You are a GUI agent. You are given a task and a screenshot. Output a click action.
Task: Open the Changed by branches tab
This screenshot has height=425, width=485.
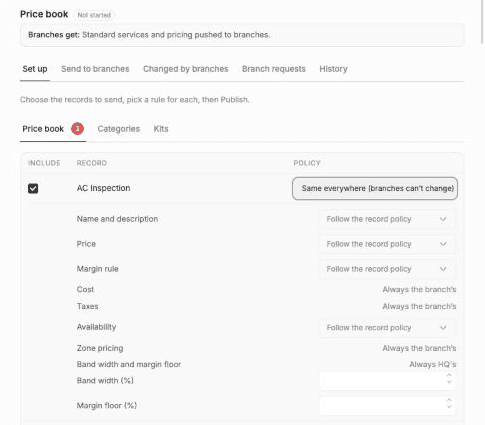(186, 69)
